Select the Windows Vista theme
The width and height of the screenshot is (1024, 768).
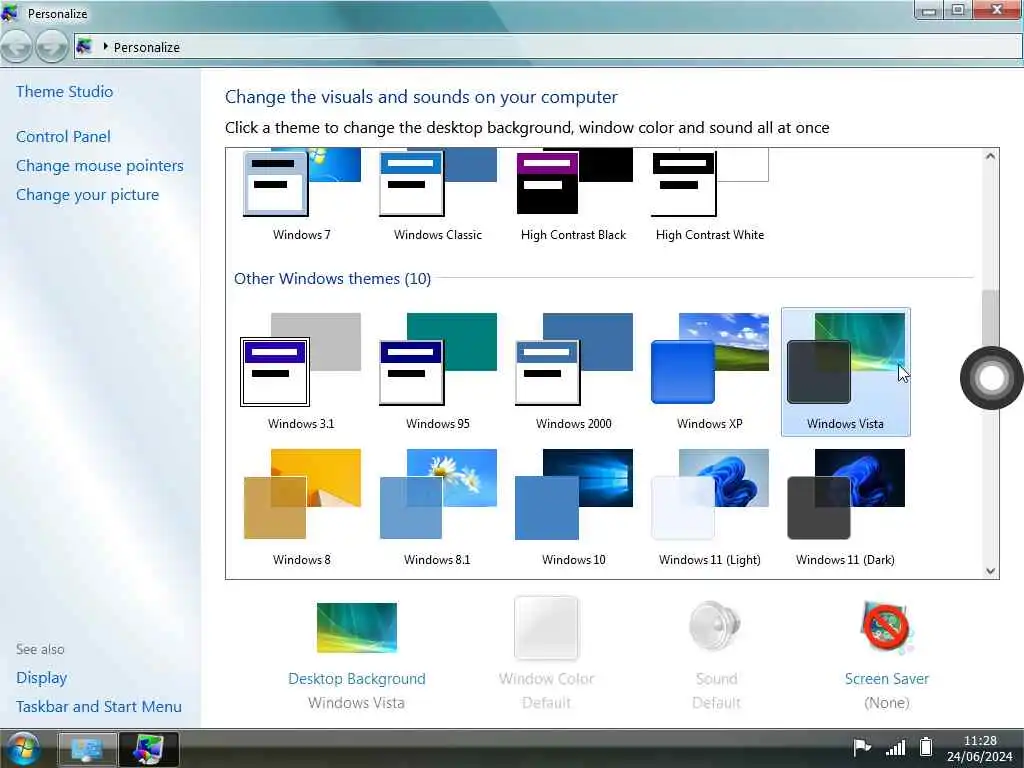[846, 372]
